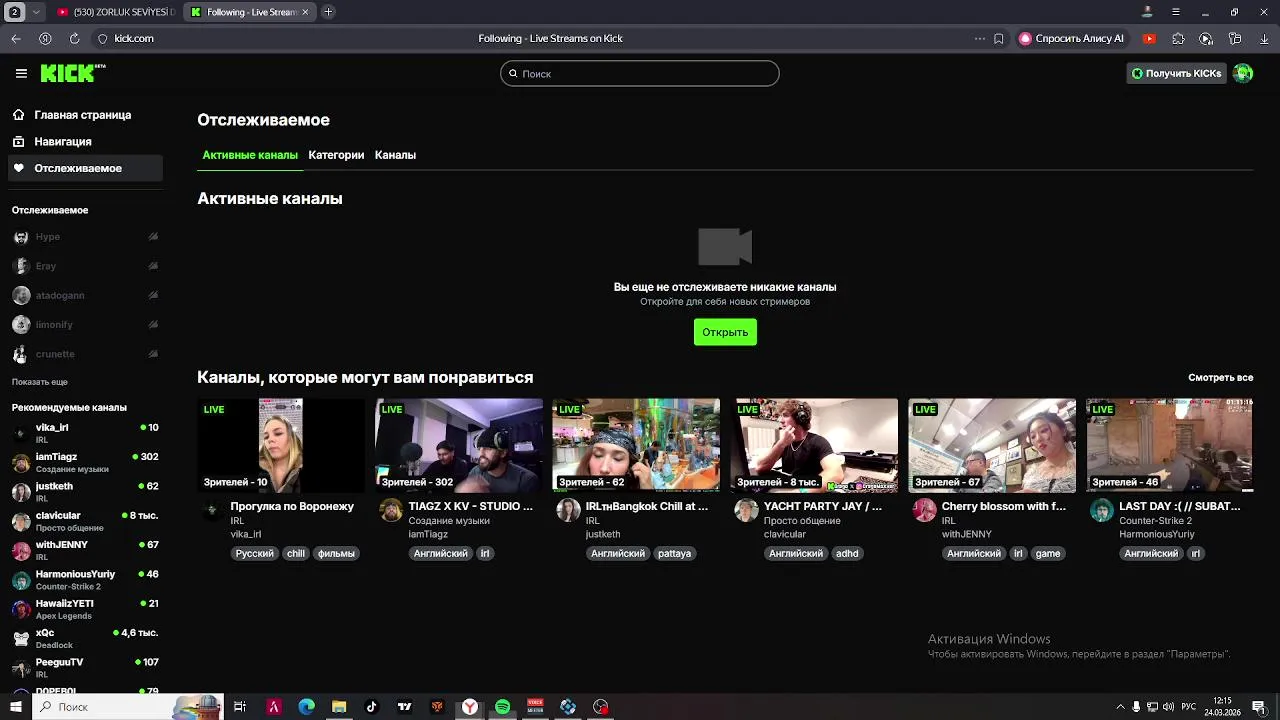Select the pattaya tag
The image size is (1280, 720).
point(674,553)
